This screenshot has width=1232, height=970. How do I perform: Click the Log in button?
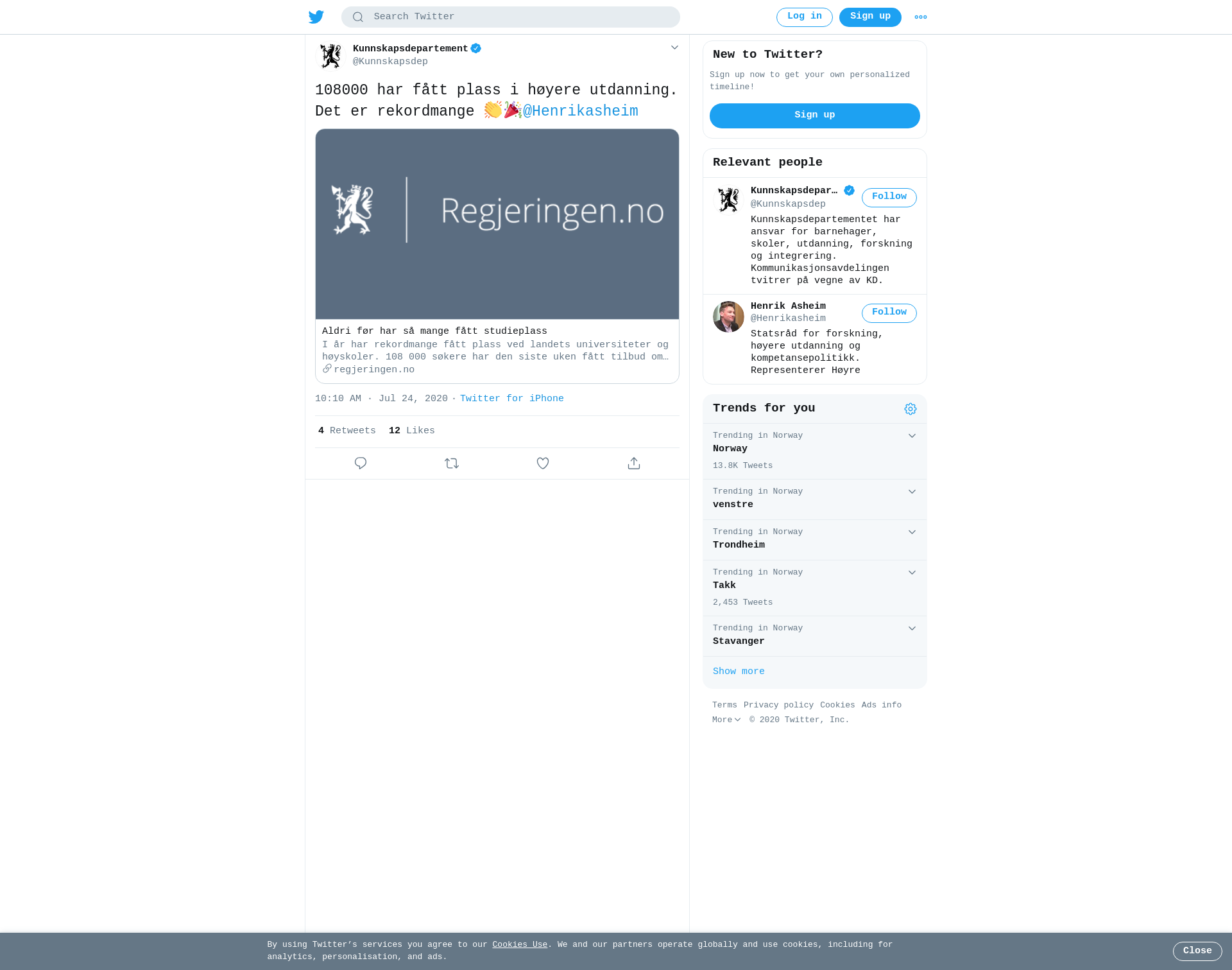coord(805,17)
